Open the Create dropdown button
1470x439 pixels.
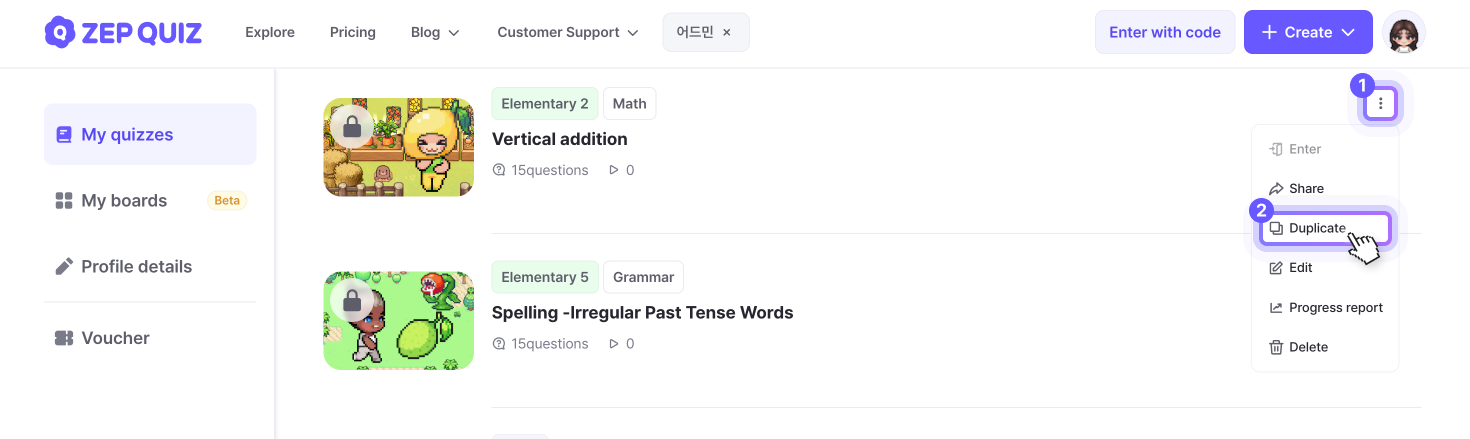coord(1307,32)
